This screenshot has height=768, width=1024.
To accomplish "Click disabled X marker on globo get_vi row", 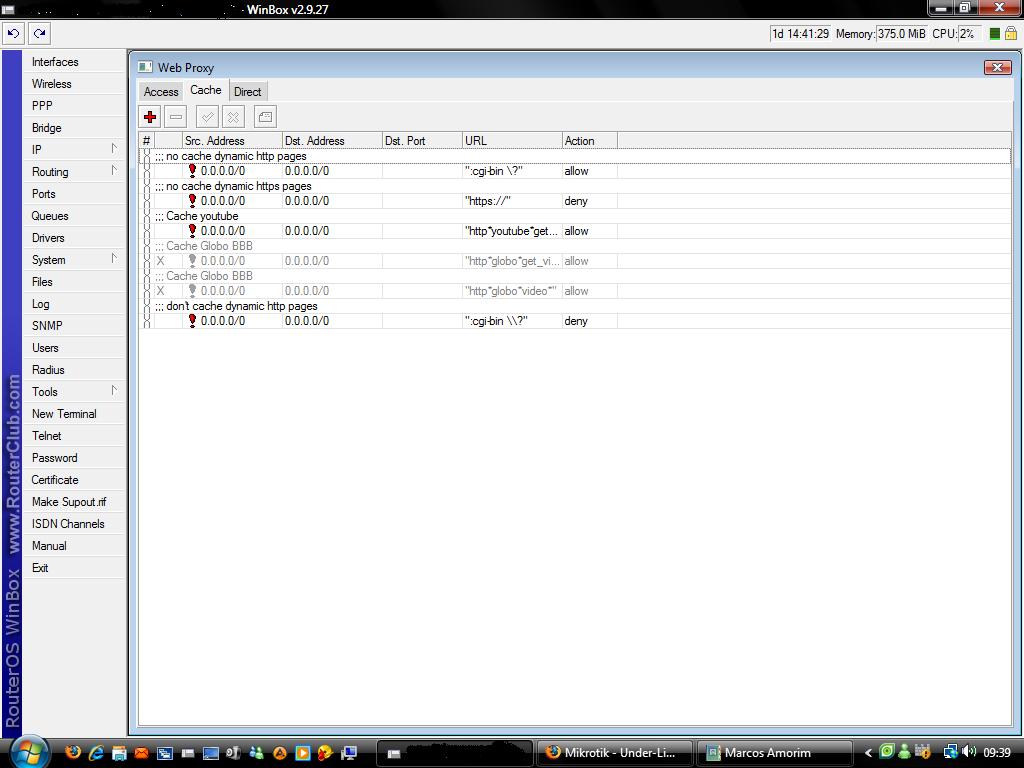I will pos(161,261).
